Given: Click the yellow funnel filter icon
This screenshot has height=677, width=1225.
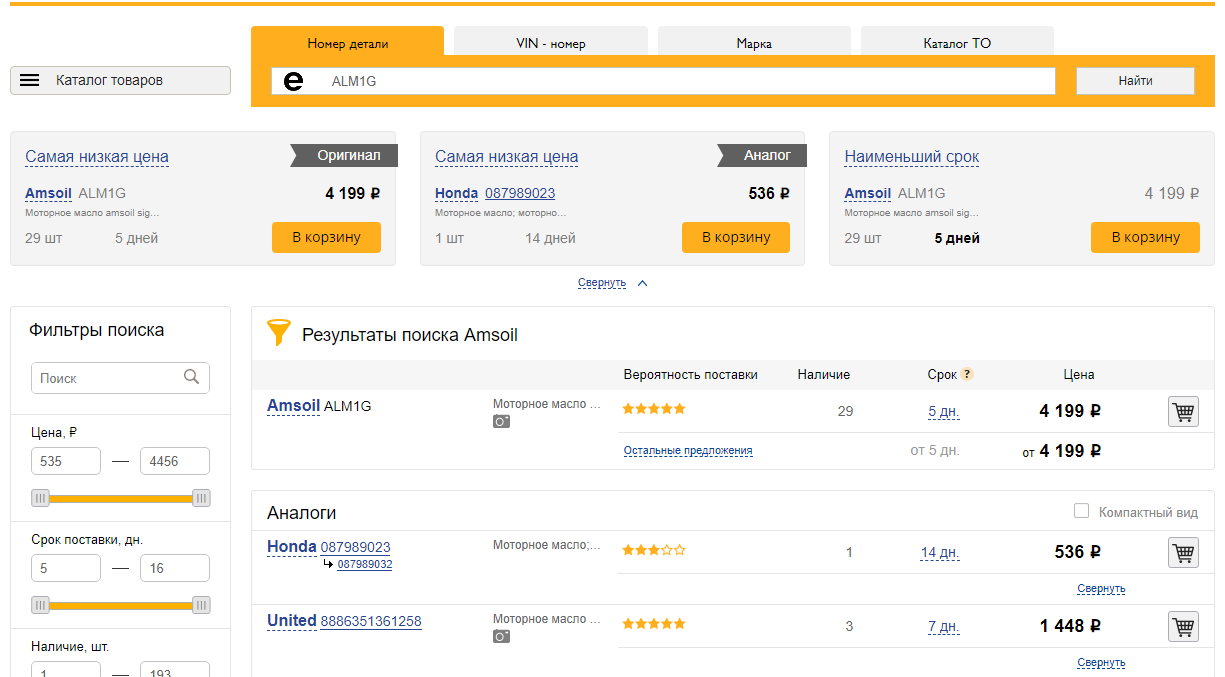Looking at the screenshot, I should [x=279, y=333].
